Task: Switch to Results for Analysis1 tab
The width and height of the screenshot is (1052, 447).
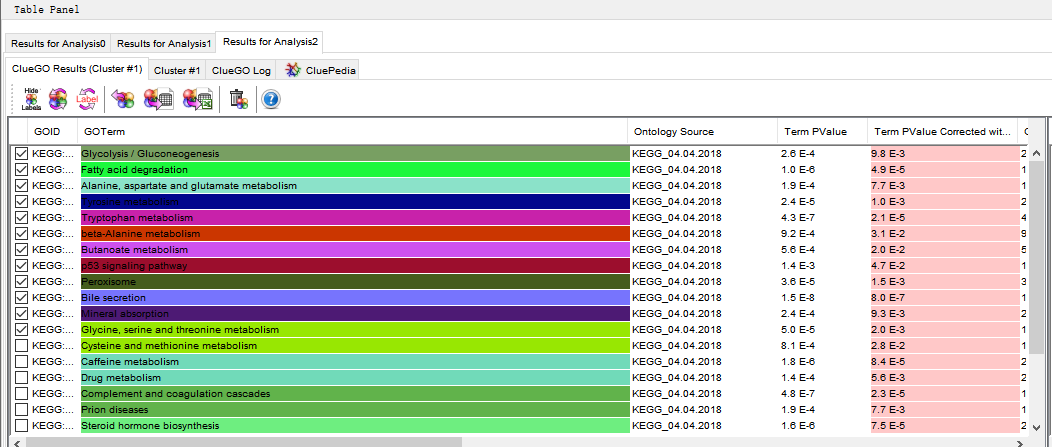Action: (x=164, y=44)
